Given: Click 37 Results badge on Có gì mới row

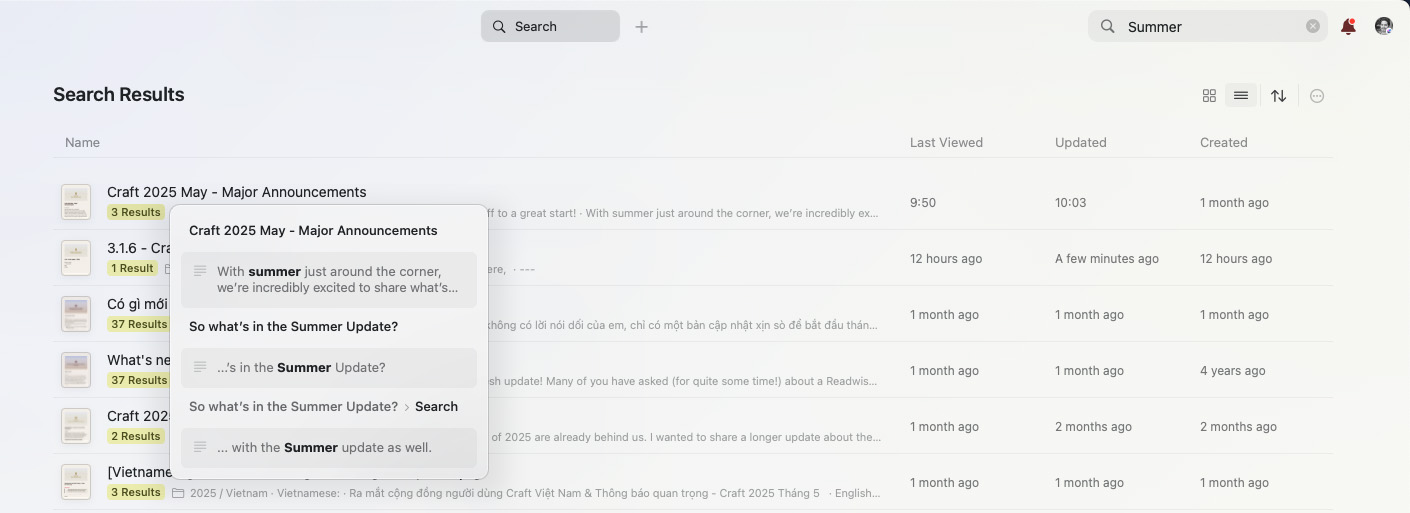Looking at the screenshot, I should (139, 324).
